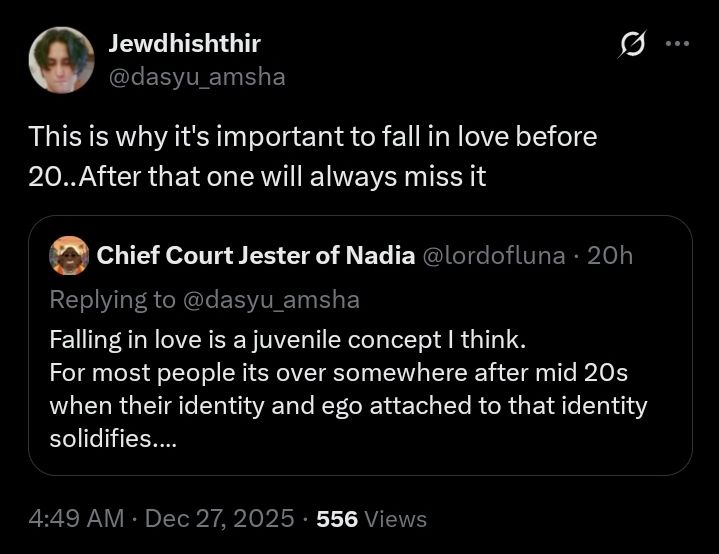Open Jewdhishthir's profile avatar
The image size is (719, 554).
click(61, 59)
